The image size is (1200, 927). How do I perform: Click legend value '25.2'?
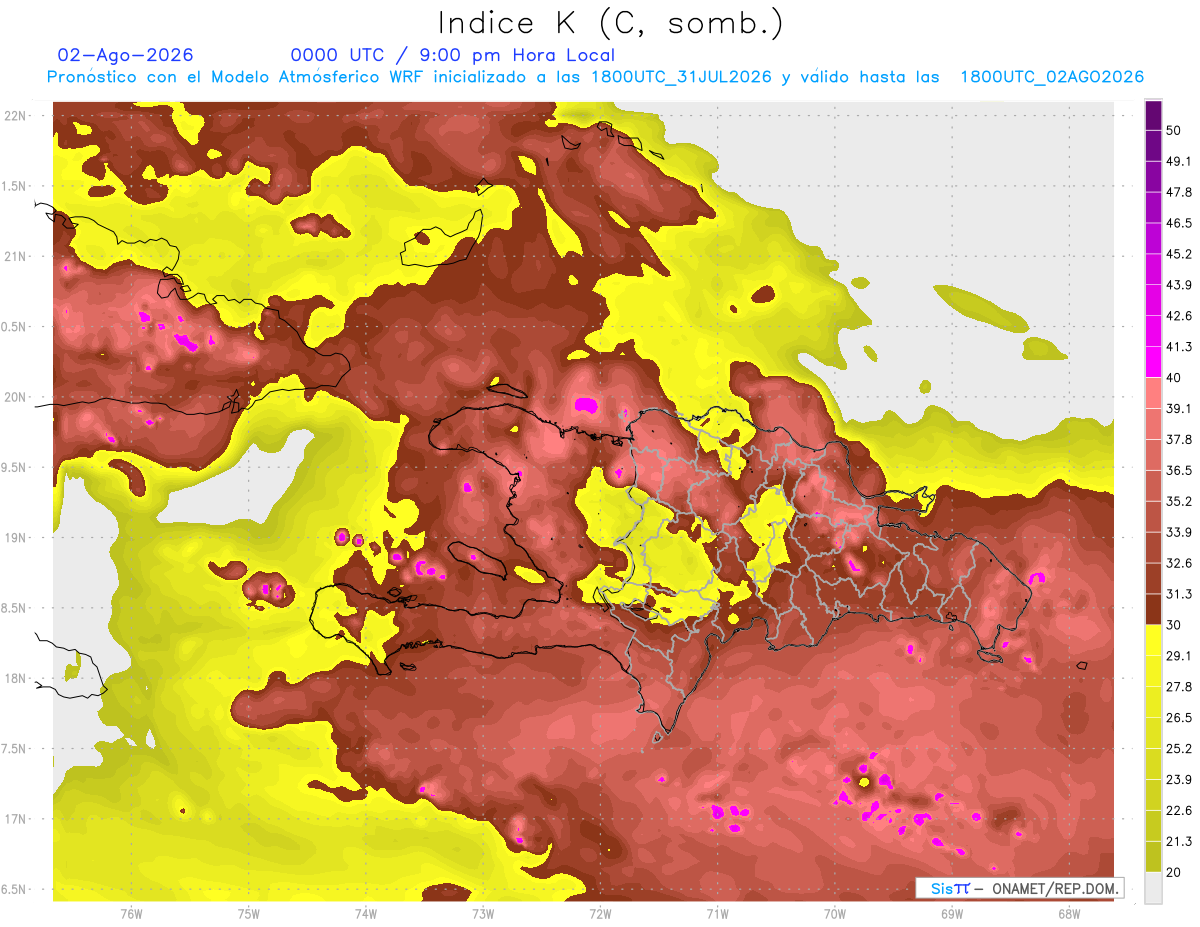point(1180,749)
